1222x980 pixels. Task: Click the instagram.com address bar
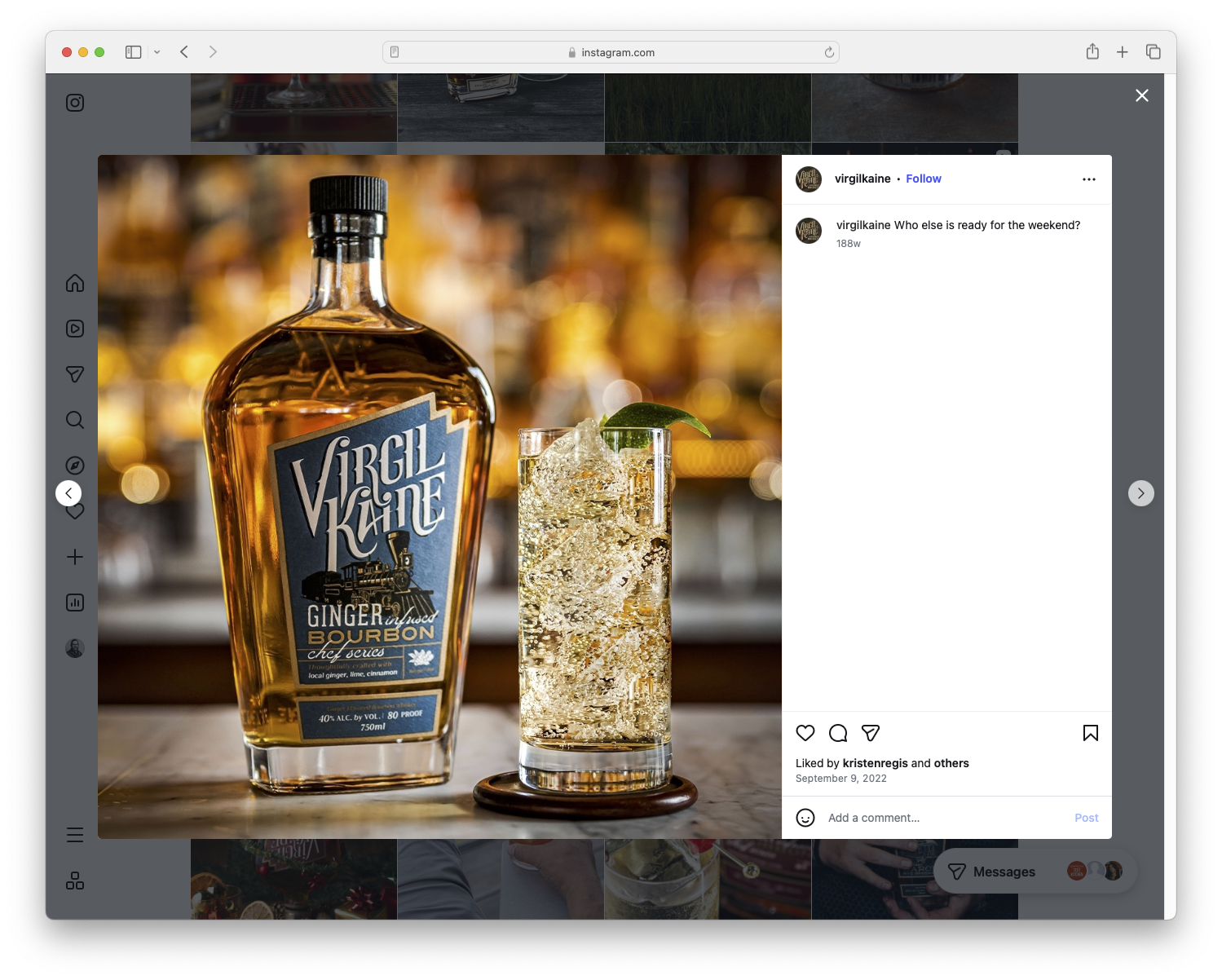pyautogui.click(x=611, y=52)
